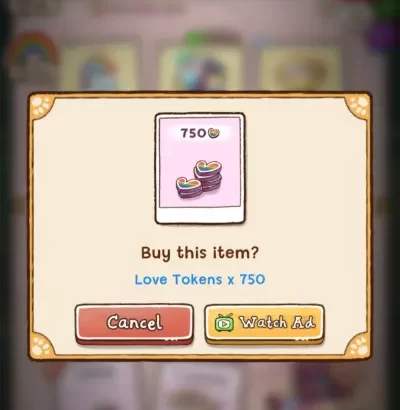Screen dimensions: 400x410
Task: Watch an ad to get the item
Action: 264,323
